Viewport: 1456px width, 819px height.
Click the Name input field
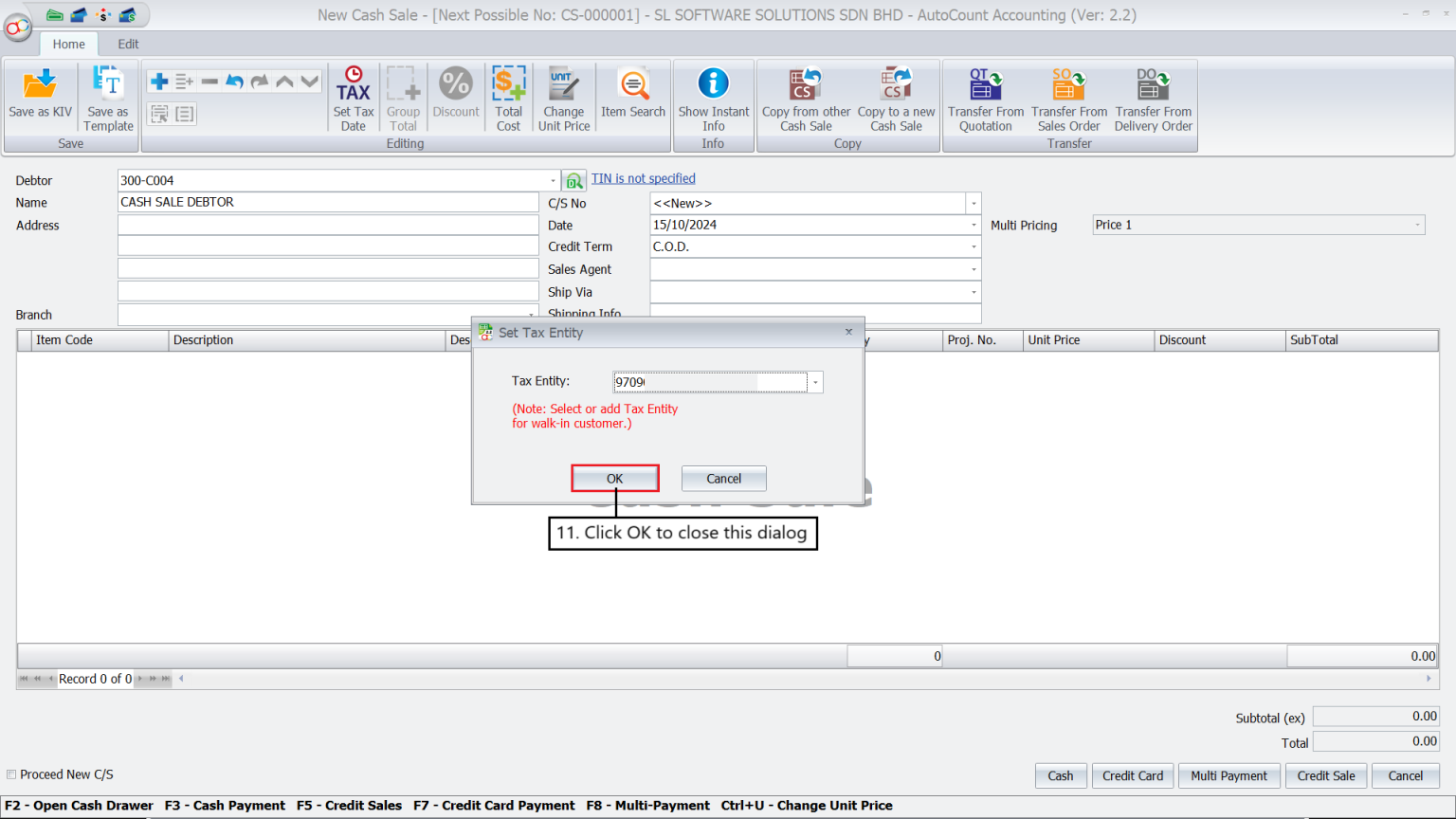[x=328, y=202]
